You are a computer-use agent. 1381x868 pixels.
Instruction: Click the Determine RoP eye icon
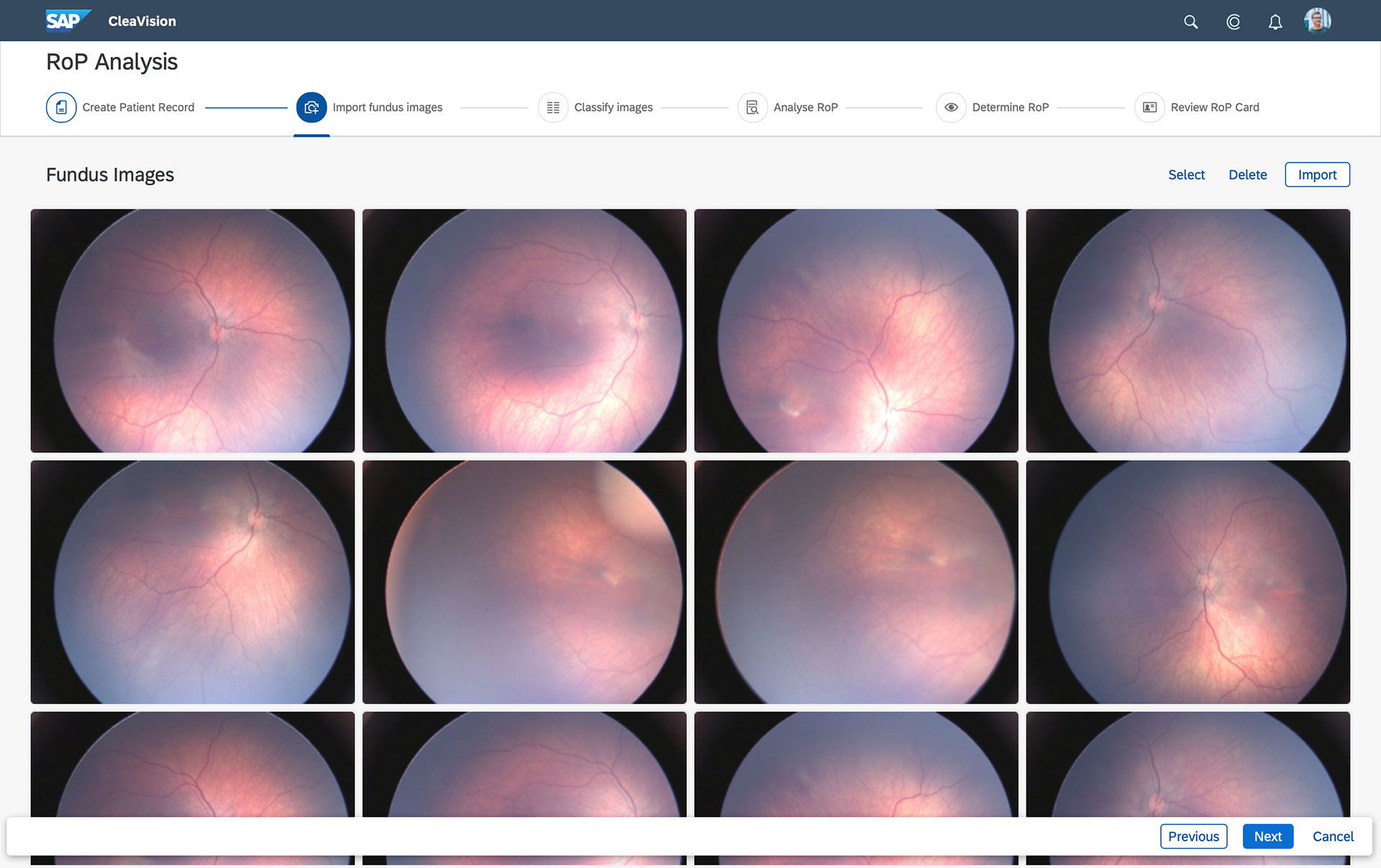click(951, 107)
